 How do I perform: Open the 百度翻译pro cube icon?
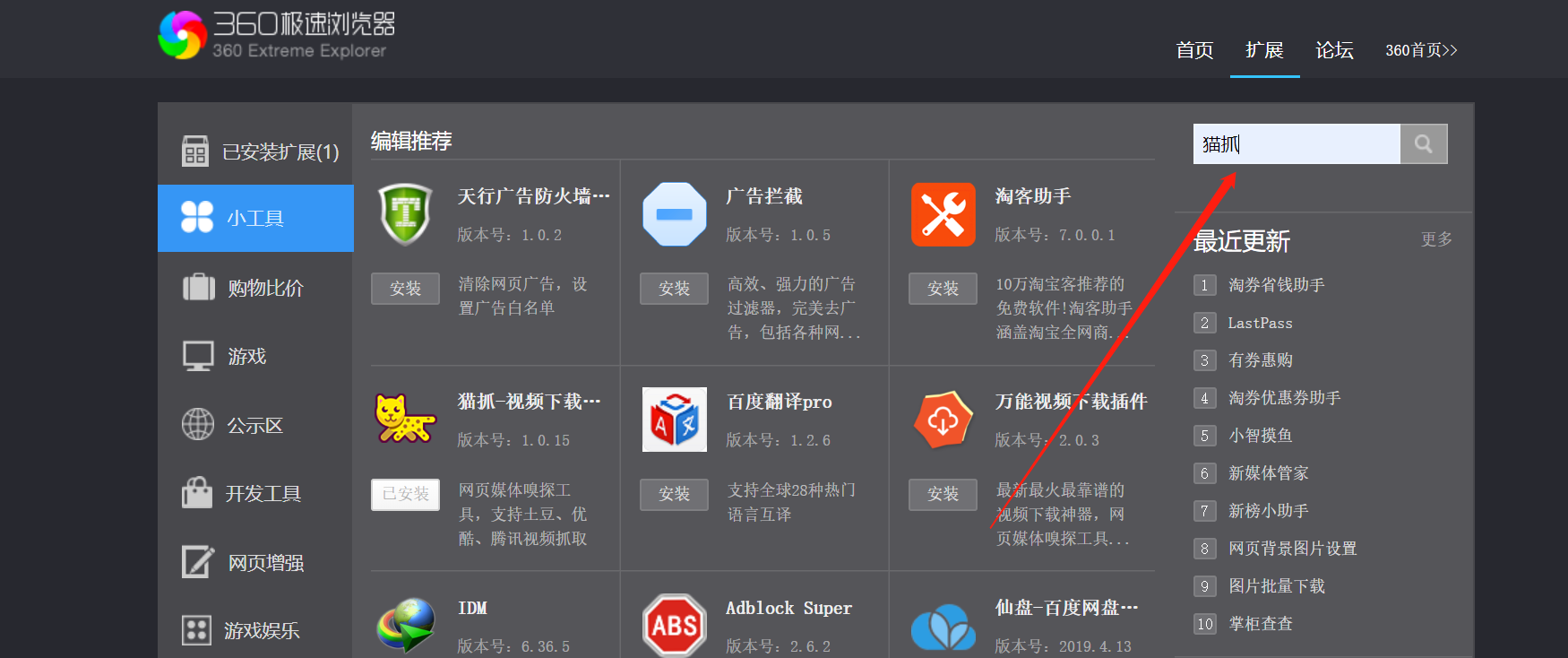(675, 420)
